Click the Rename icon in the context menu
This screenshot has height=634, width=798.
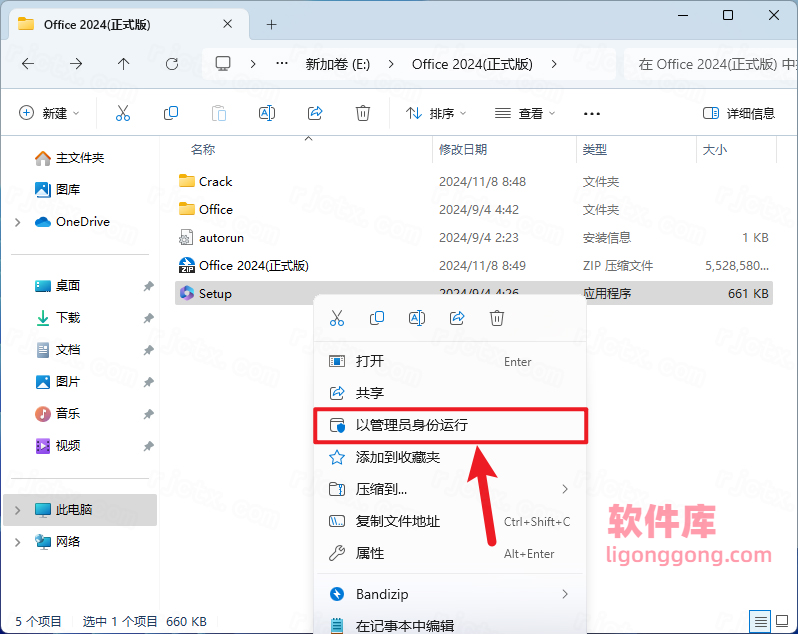417,319
